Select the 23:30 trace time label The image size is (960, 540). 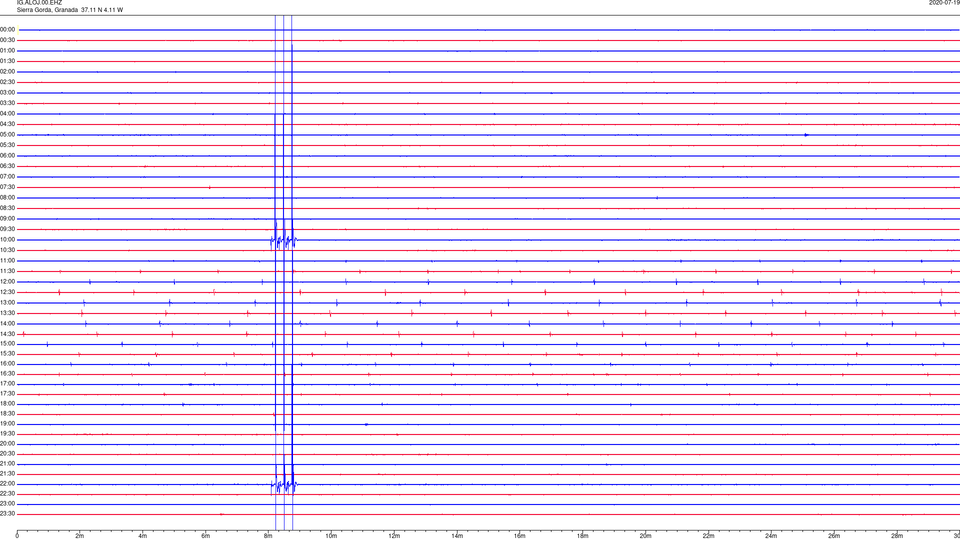[x=7, y=514]
